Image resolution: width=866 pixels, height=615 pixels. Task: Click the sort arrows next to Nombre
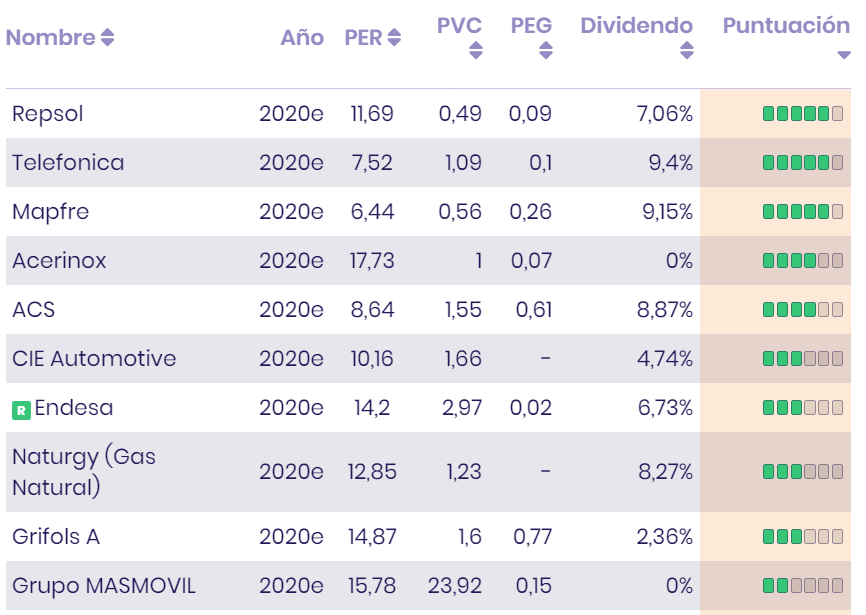[x=107, y=38]
